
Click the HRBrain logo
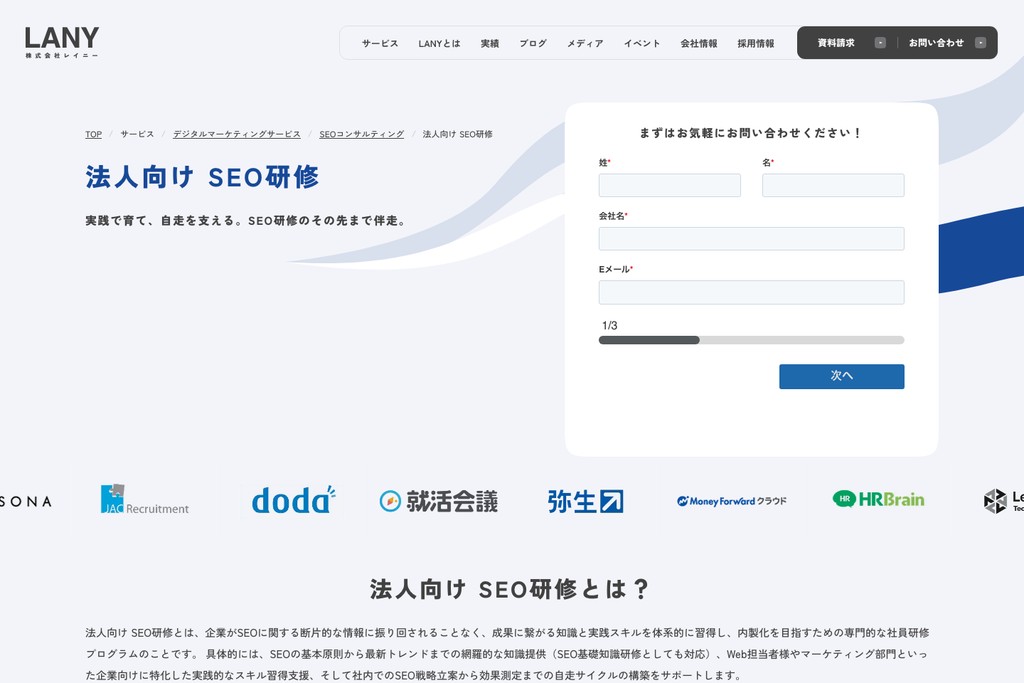[x=878, y=500]
